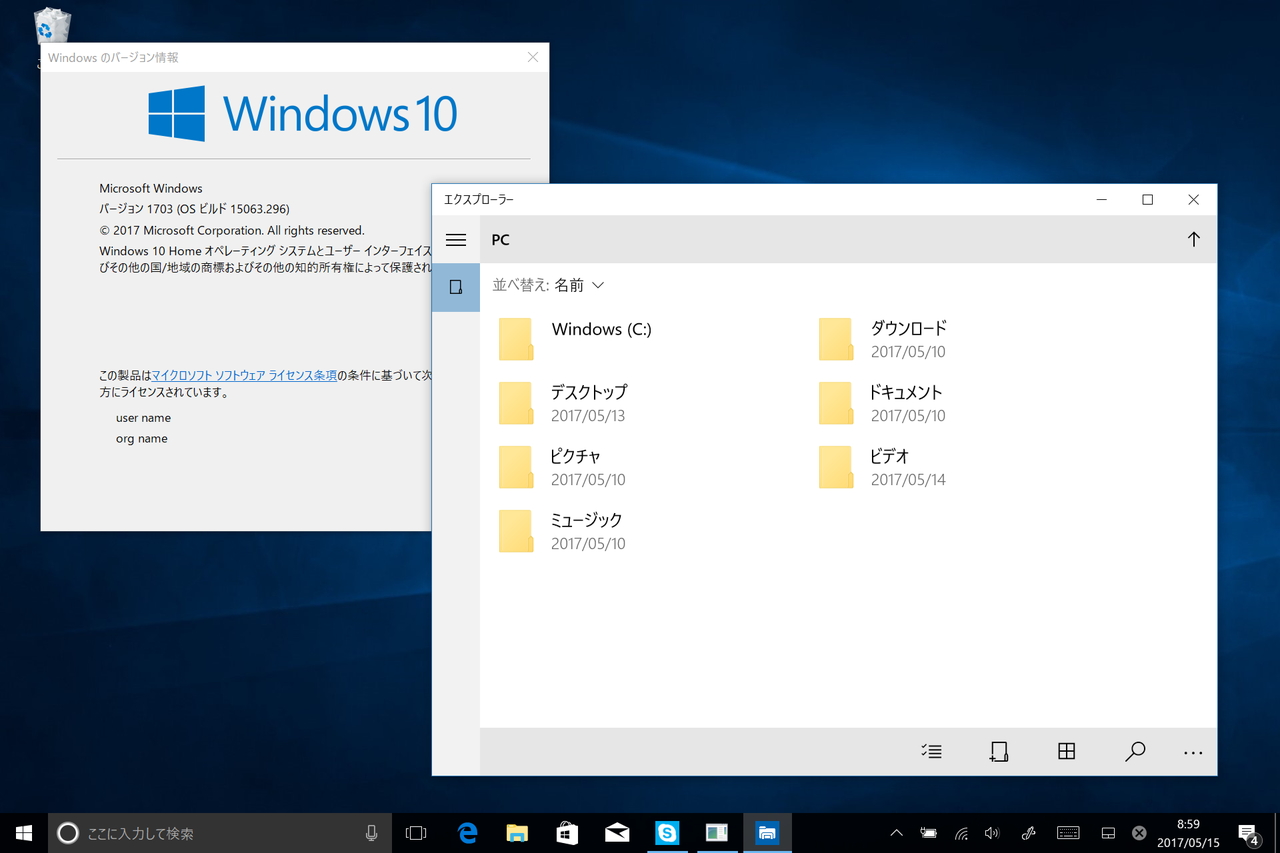Click the Windows Start button

tap(24, 832)
